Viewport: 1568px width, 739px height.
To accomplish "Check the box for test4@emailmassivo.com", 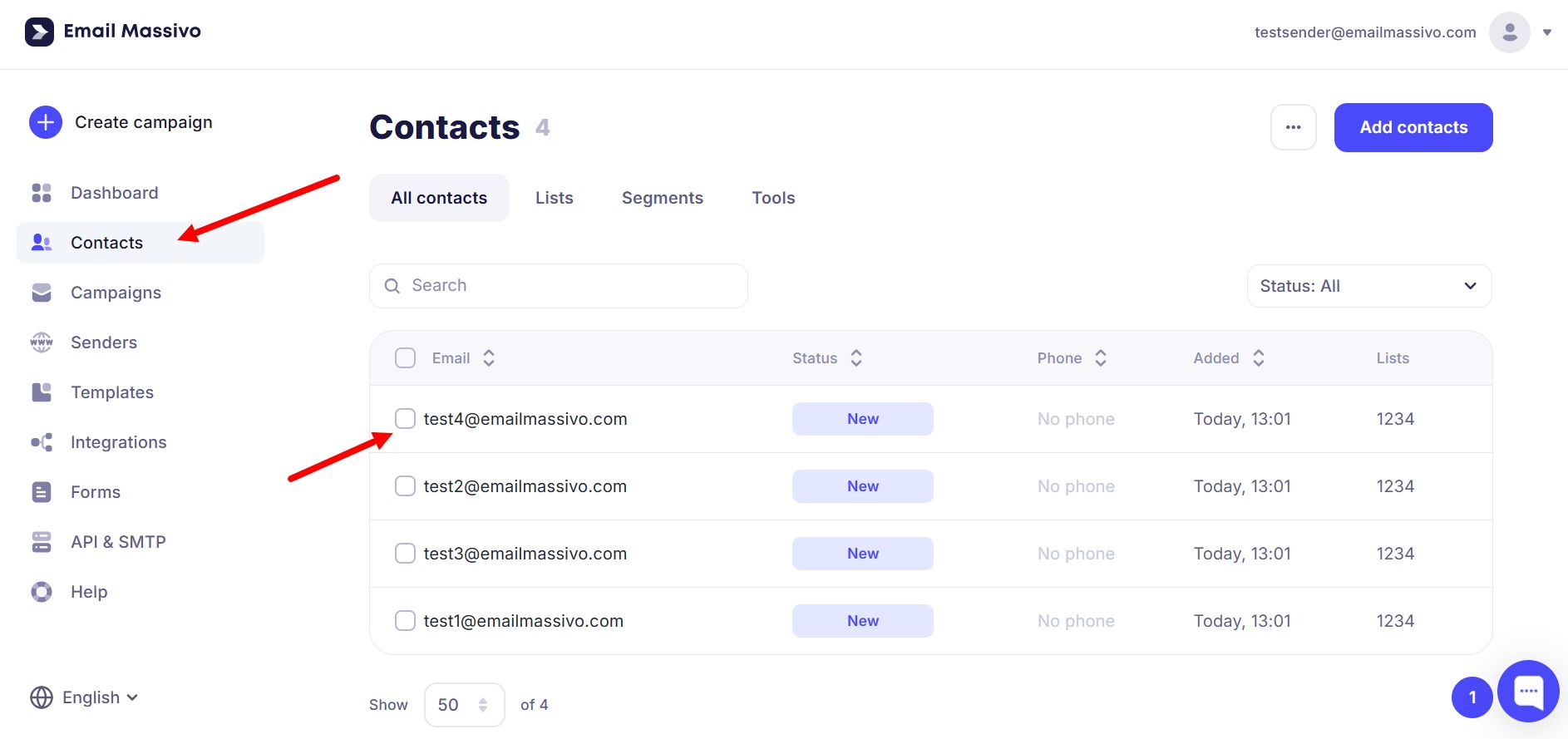I will [405, 419].
